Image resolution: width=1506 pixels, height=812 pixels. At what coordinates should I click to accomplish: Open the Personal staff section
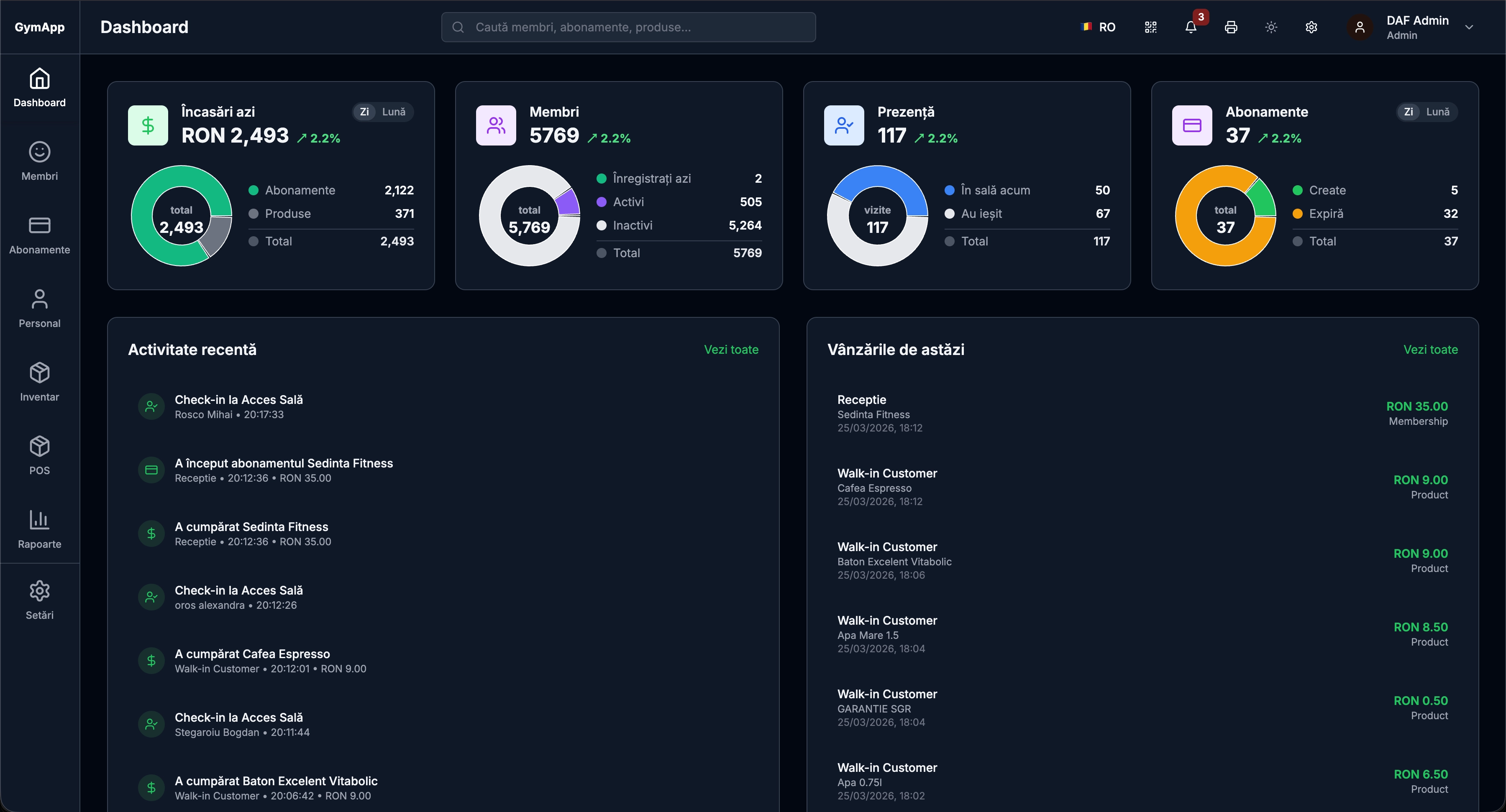(39, 308)
